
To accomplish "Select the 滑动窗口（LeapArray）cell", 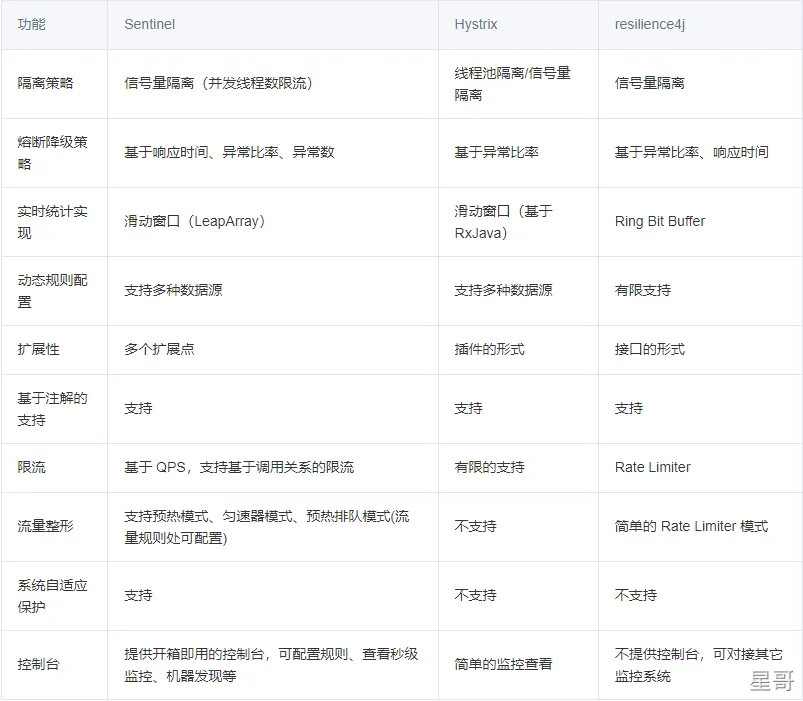I will coord(197,221).
